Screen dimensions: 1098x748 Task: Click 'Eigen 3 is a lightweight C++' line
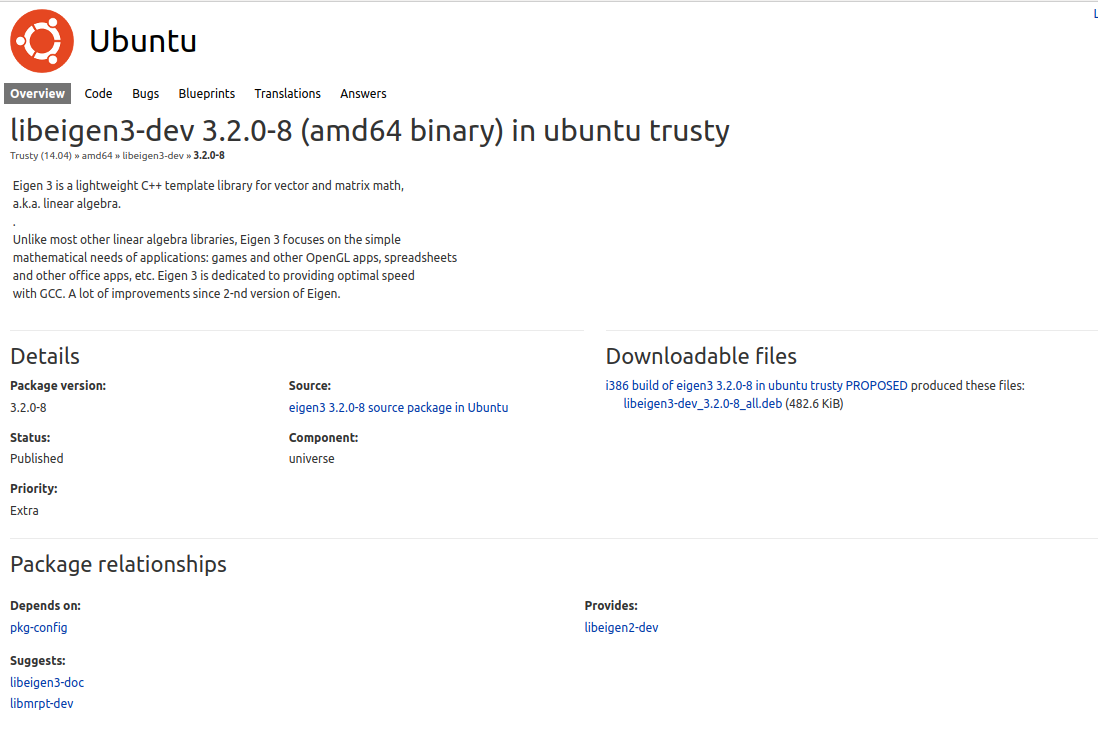208,186
